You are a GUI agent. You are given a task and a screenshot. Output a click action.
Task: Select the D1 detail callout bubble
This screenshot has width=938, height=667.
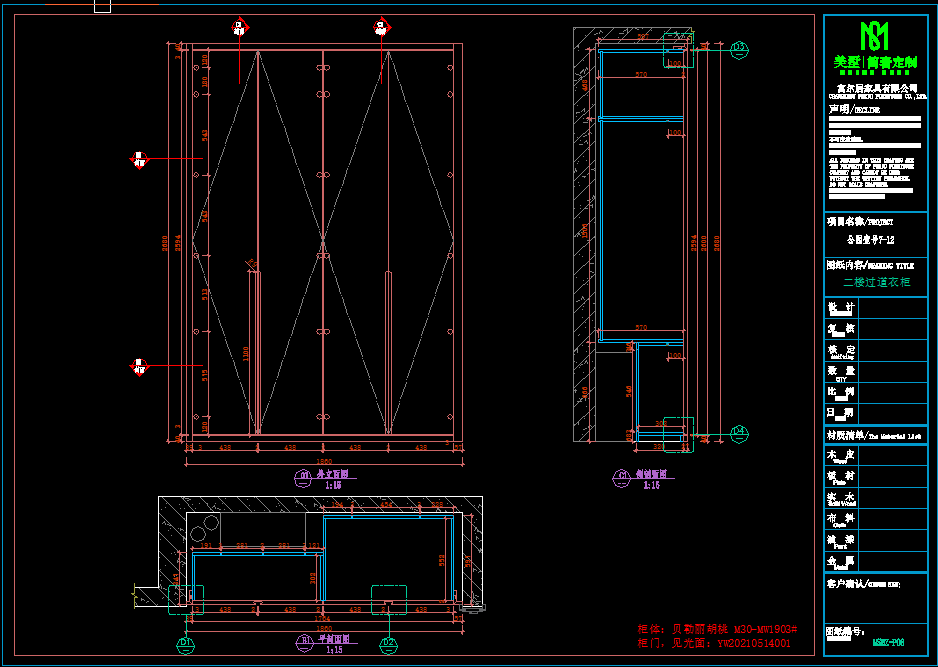point(185,642)
